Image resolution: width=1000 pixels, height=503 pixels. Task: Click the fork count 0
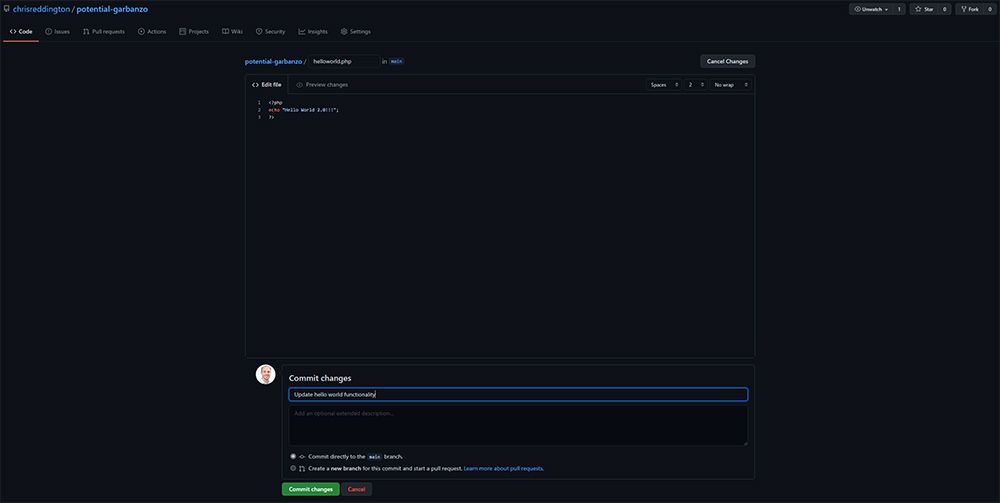(990, 9)
